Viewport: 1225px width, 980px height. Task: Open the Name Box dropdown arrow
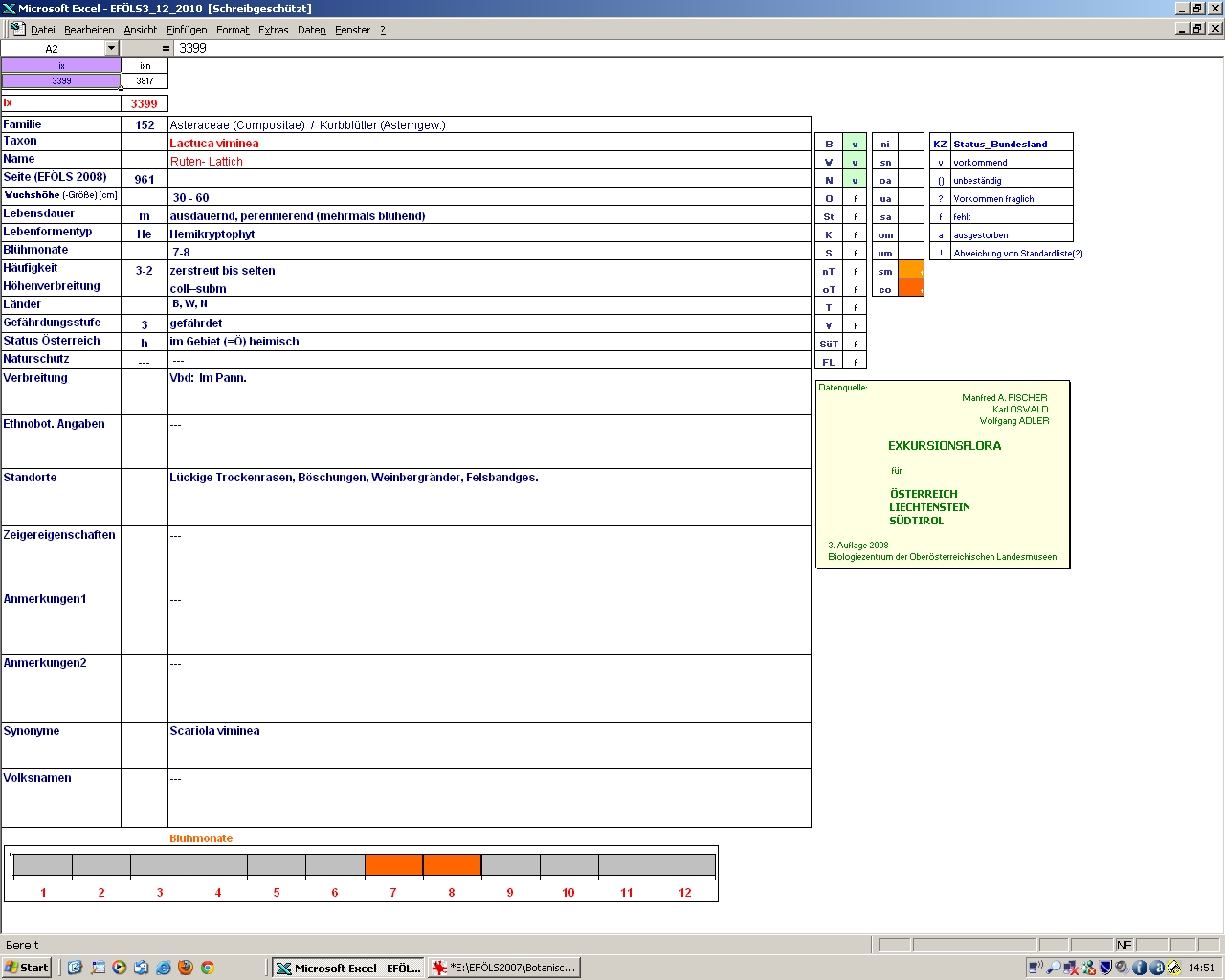tap(111, 48)
